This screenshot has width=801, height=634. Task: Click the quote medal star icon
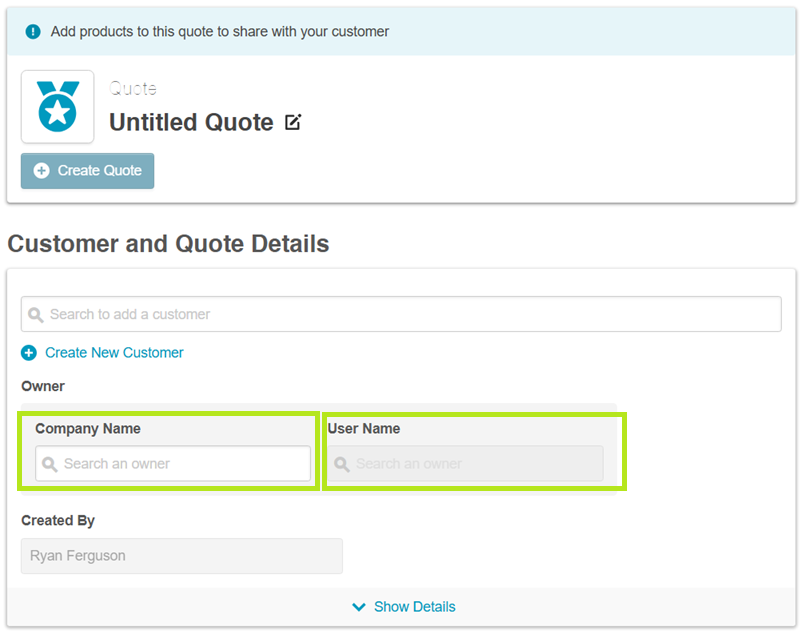(x=57, y=106)
